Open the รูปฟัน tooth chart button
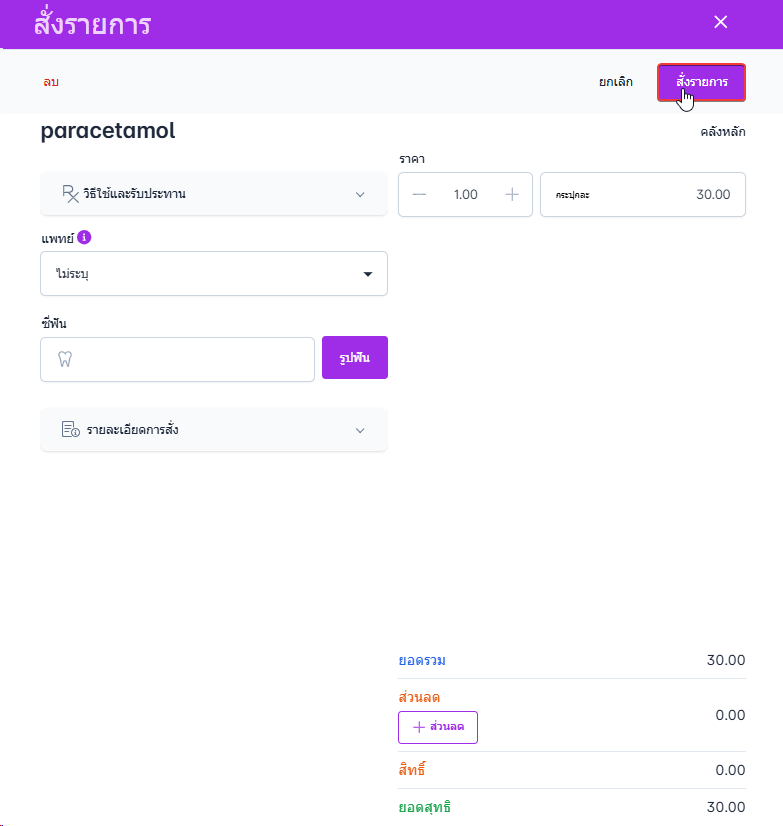Viewport: 783px width, 826px height. 355,358
